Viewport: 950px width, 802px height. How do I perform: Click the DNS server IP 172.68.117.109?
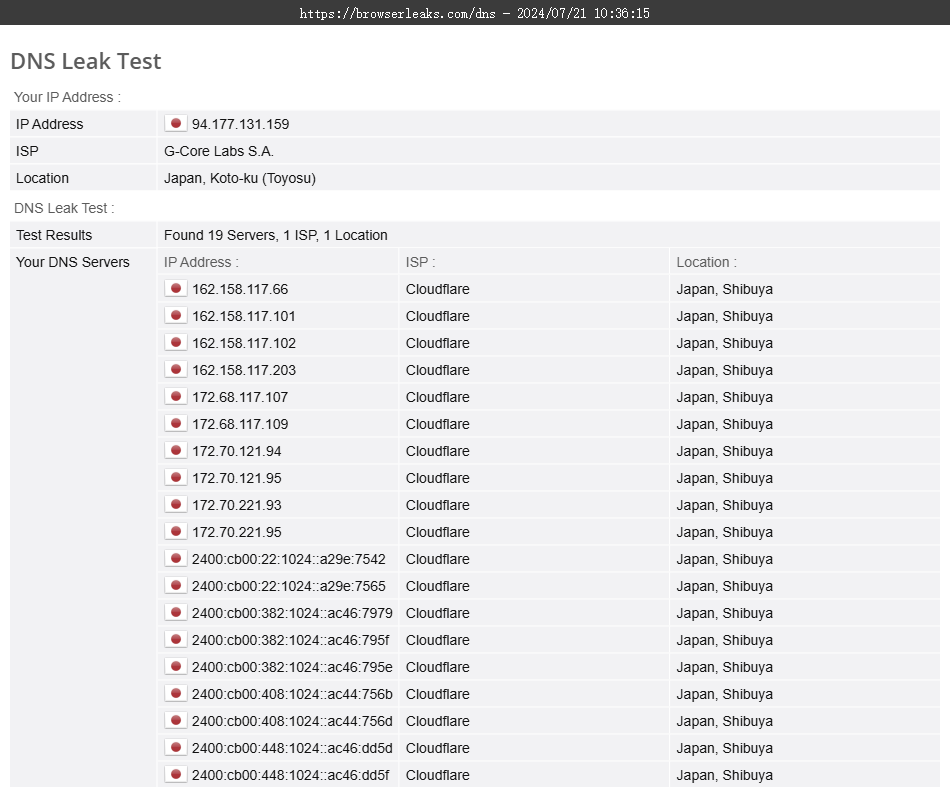(240, 424)
